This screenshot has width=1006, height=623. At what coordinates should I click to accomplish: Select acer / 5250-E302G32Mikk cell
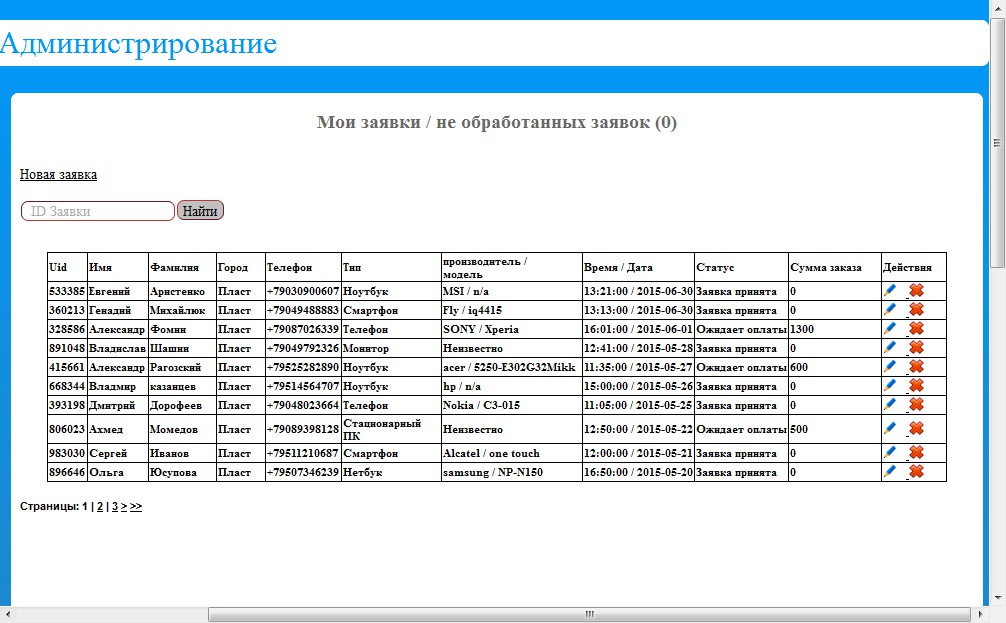[511, 367]
